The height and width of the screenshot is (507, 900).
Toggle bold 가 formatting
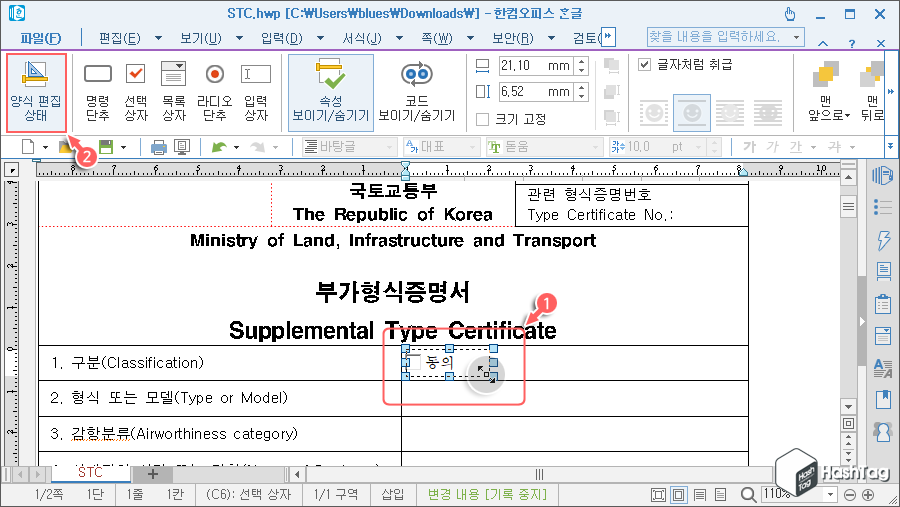point(749,147)
